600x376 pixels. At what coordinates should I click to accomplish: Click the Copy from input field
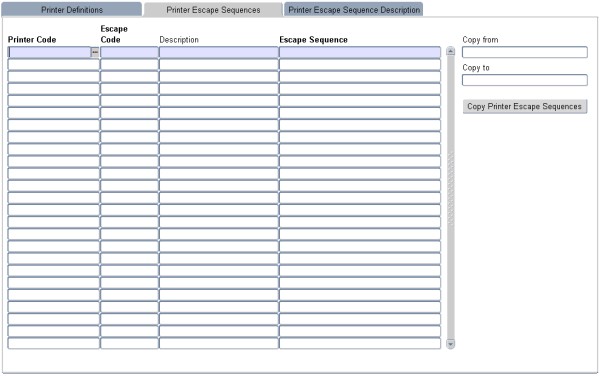tap(525, 52)
